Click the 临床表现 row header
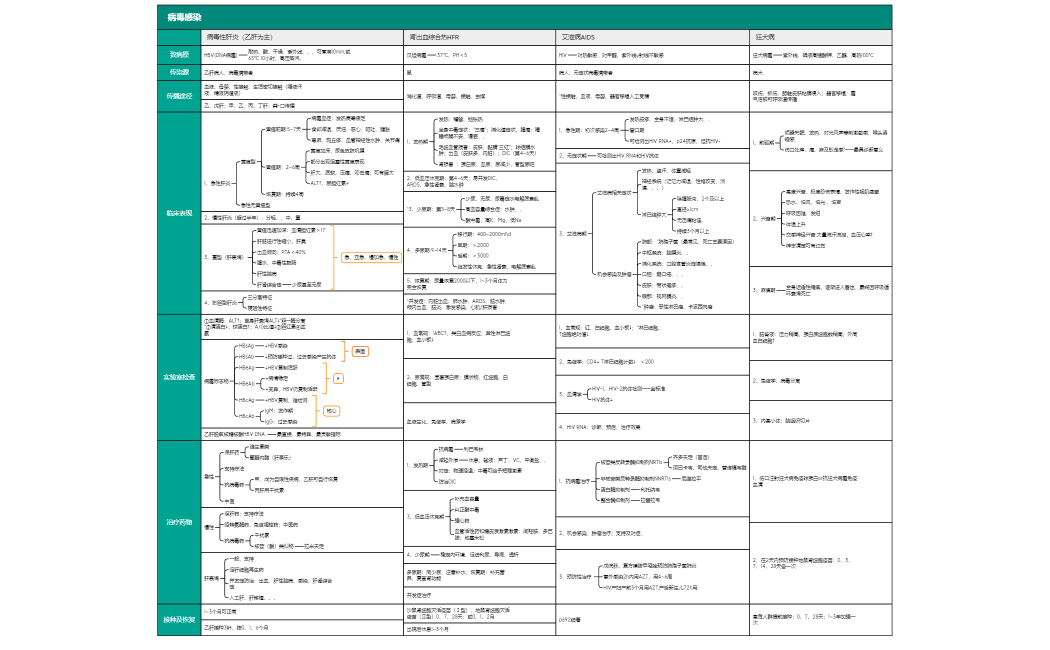The width and height of the screenshot is (1050, 650). click(x=179, y=213)
